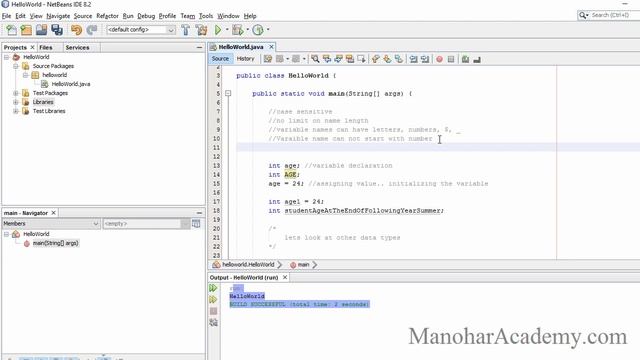This screenshot has height=360, width=640.
Task: Open the Navigator filter dropdown arrow
Action: point(185,224)
